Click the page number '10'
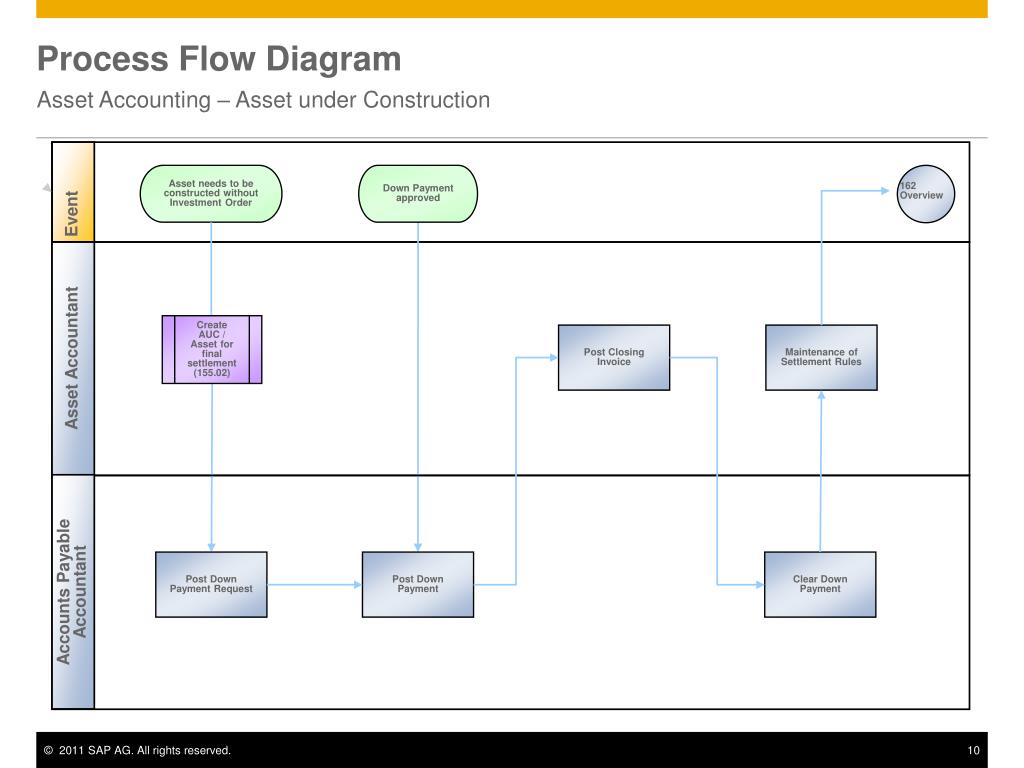The image size is (1024, 768). tap(973, 750)
